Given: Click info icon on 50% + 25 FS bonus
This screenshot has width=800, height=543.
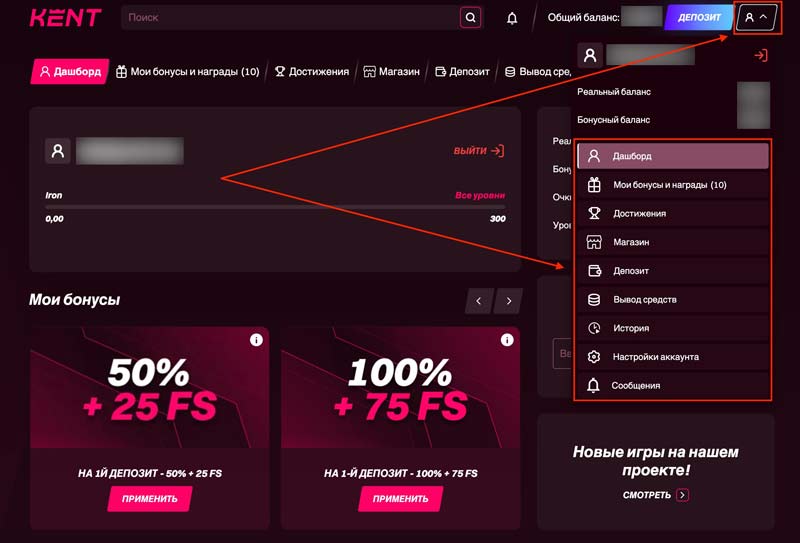Looking at the screenshot, I should click(256, 340).
